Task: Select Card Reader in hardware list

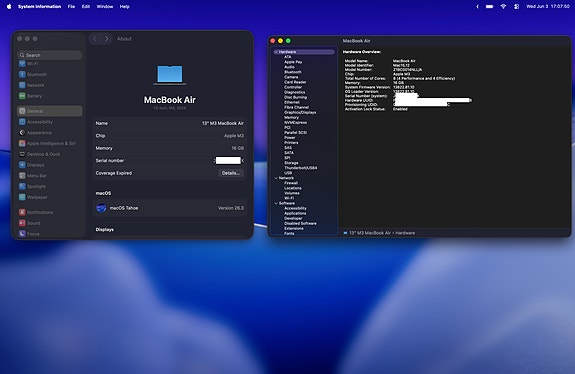Action: [x=295, y=82]
